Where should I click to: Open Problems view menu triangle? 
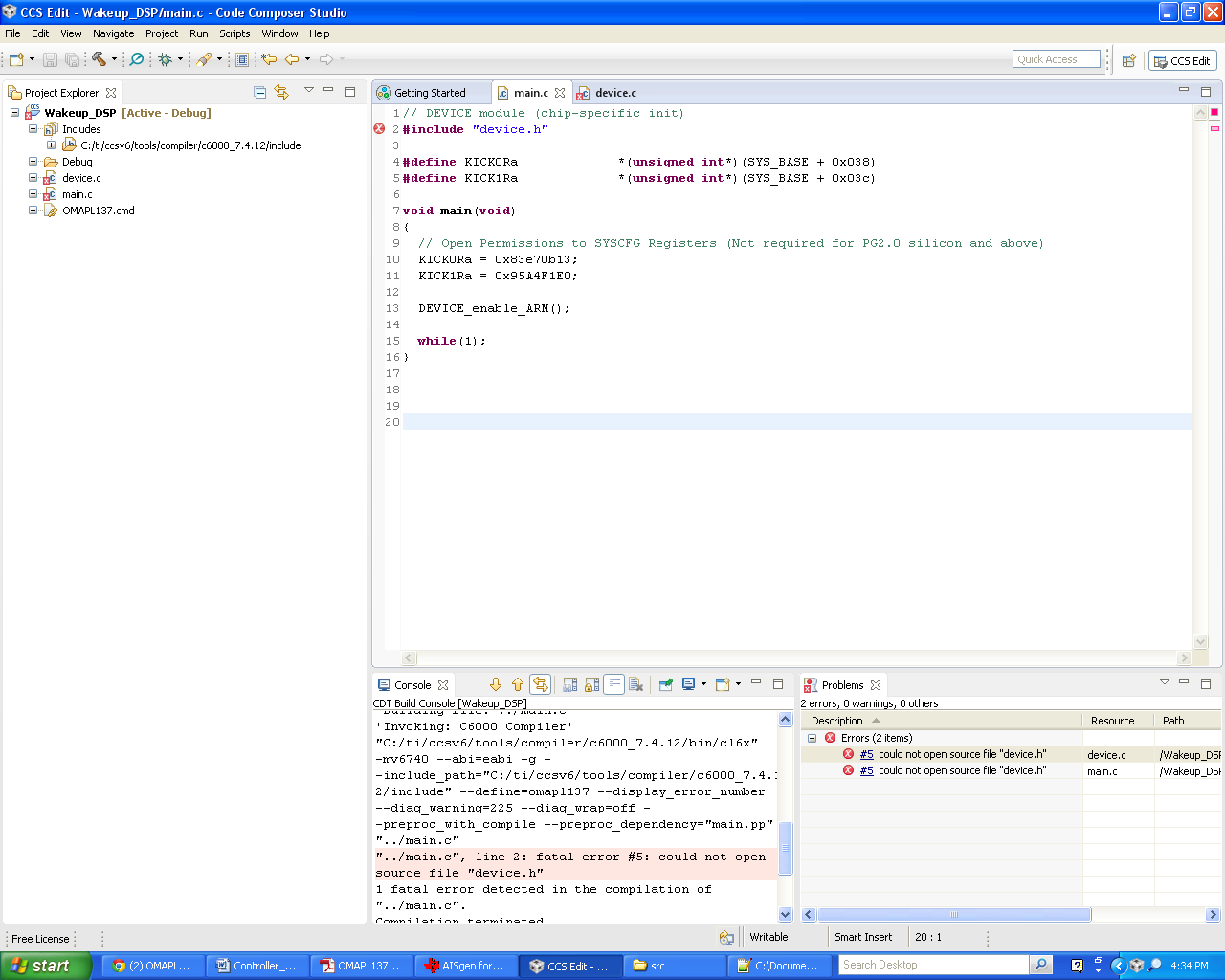click(1165, 682)
